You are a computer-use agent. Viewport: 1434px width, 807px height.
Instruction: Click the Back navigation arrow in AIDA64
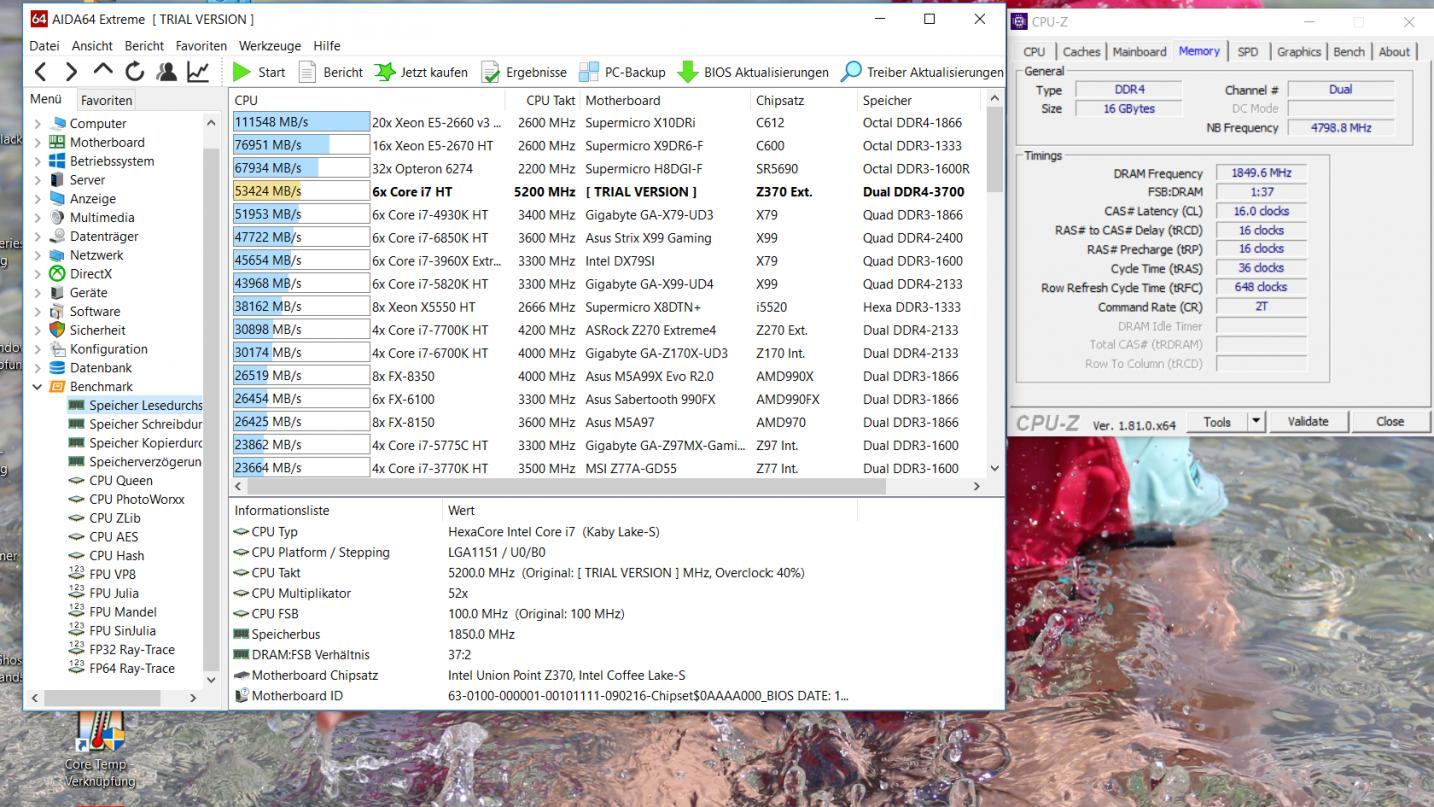[41, 72]
